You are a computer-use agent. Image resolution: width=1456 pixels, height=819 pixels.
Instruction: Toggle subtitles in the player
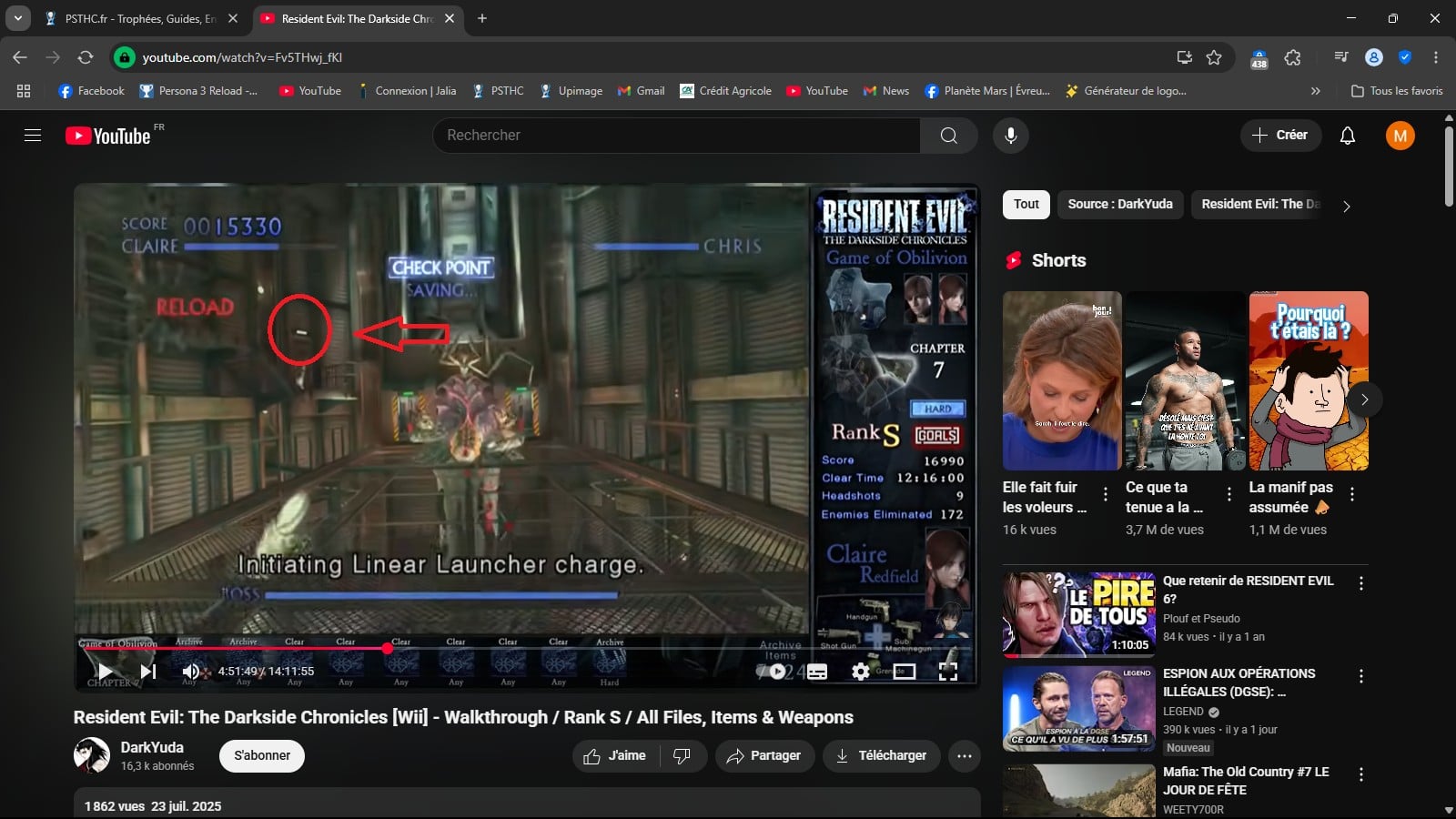817,672
